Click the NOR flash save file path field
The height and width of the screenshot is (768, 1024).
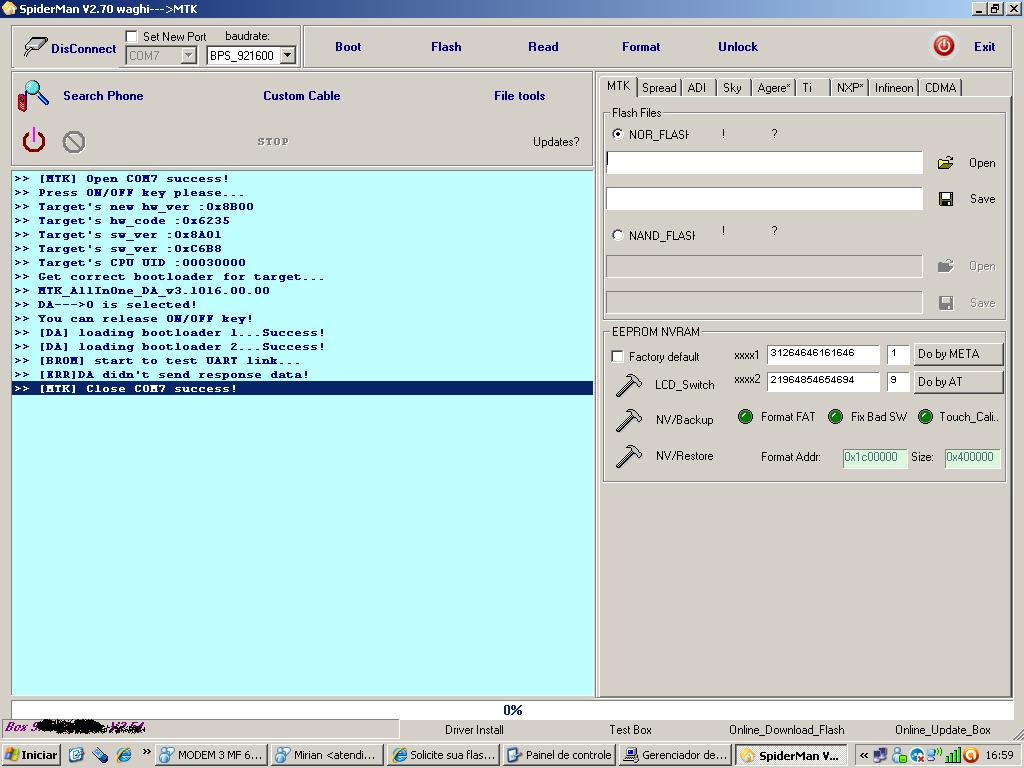point(764,199)
